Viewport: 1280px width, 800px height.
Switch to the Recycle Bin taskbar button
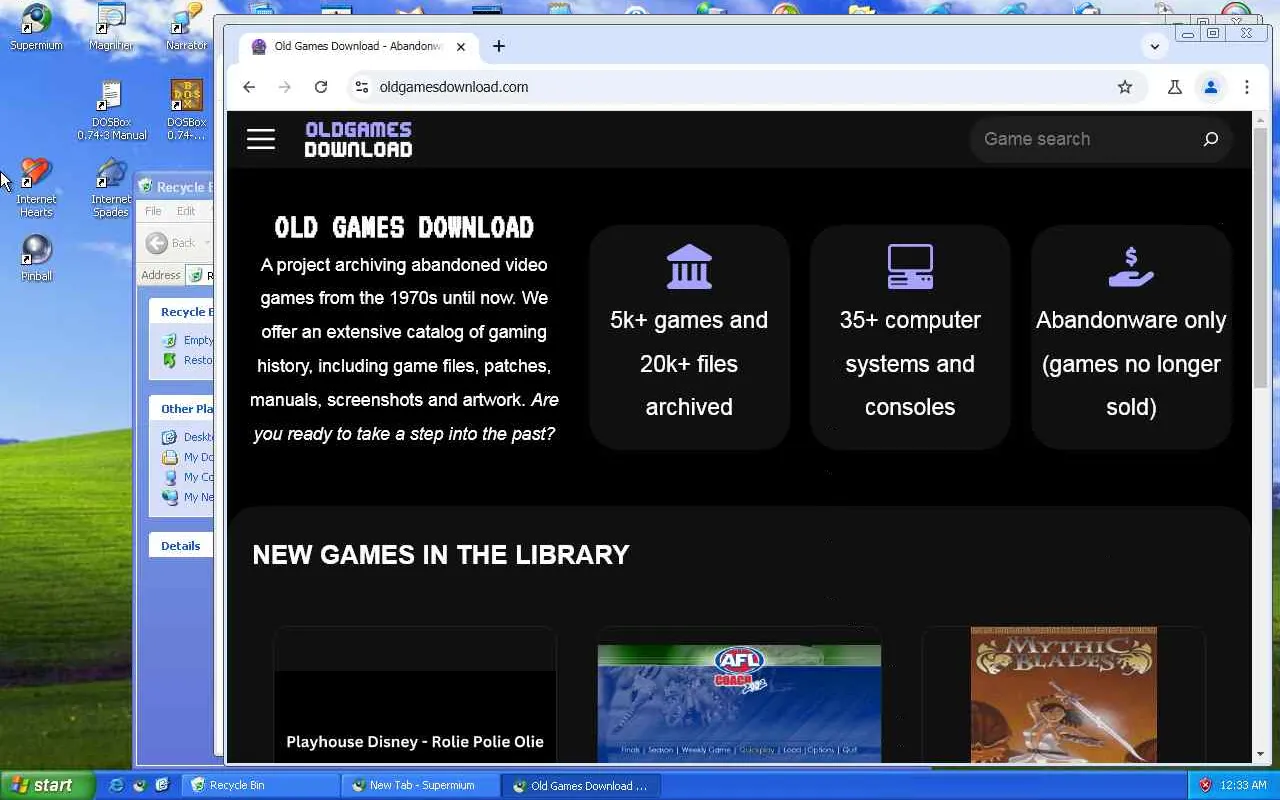click(x=262, y=786)
